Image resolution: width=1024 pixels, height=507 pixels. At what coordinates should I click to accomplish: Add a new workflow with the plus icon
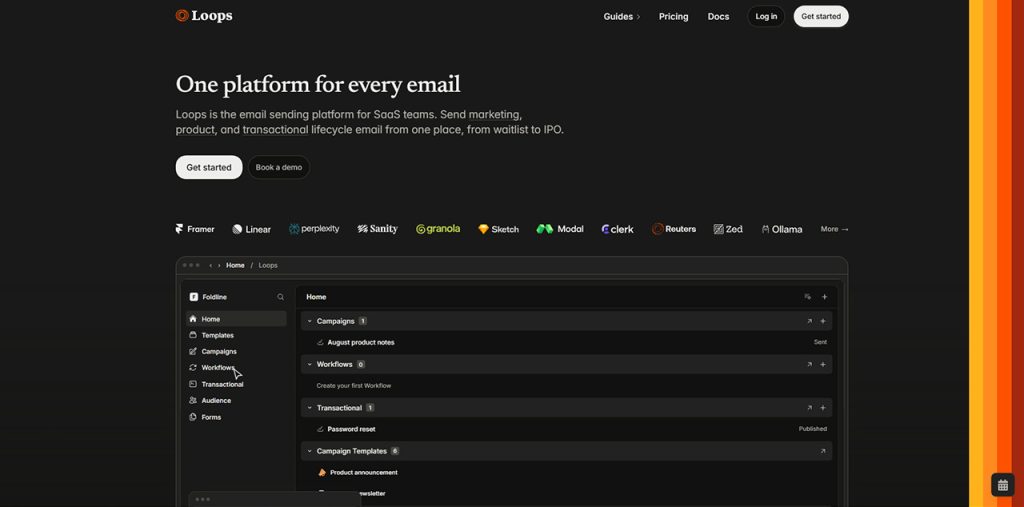coord(823,364)
